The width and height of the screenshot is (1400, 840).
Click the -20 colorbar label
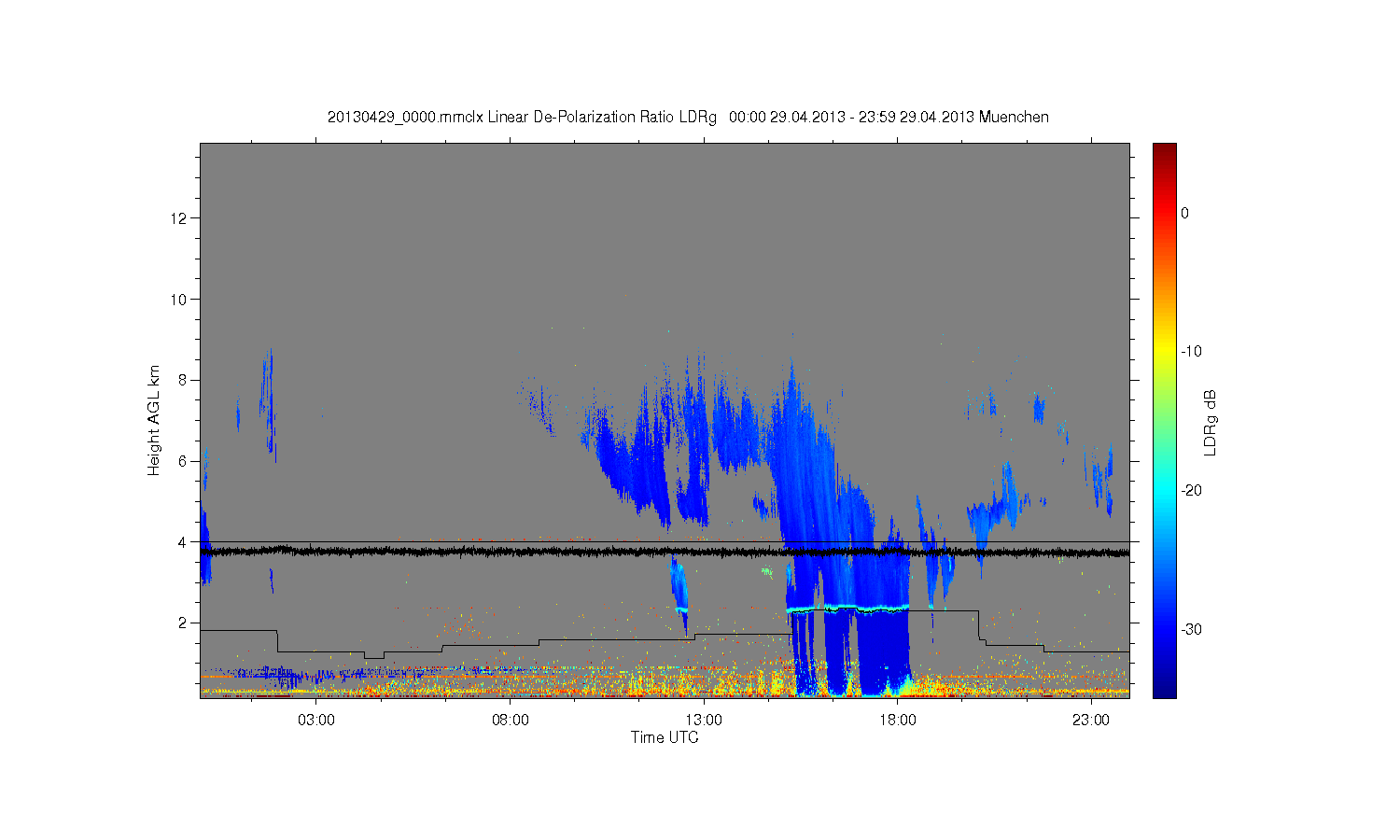tap(1191, 491)
